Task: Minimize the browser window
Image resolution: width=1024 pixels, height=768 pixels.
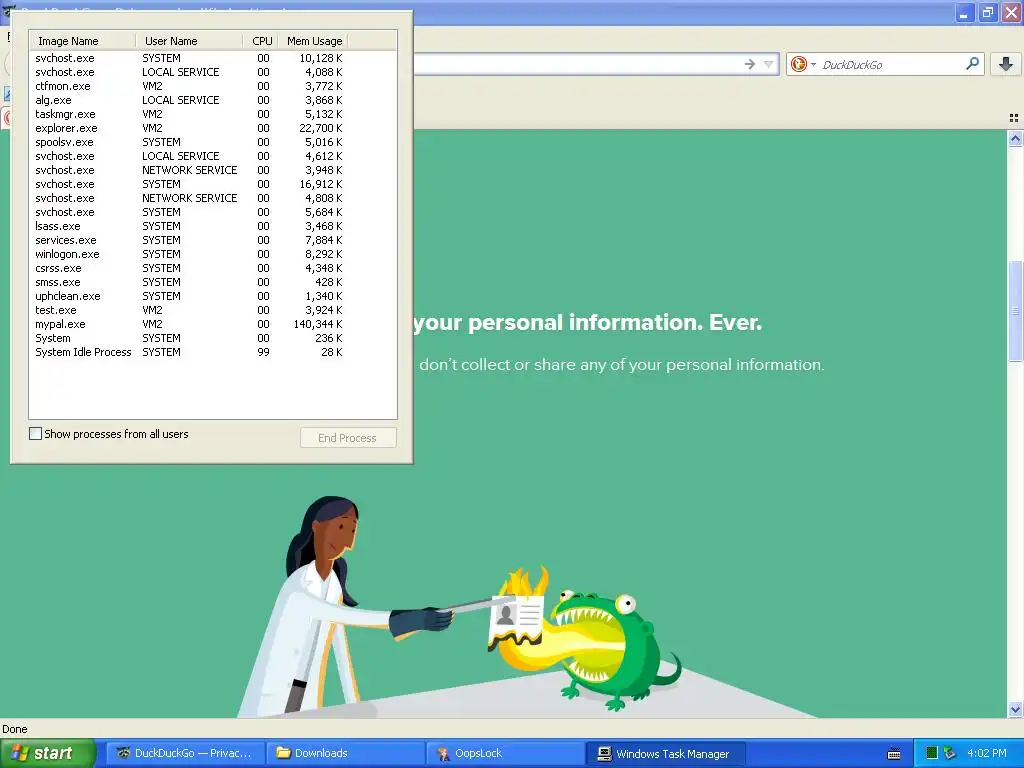Action: (x=965, y=12)
